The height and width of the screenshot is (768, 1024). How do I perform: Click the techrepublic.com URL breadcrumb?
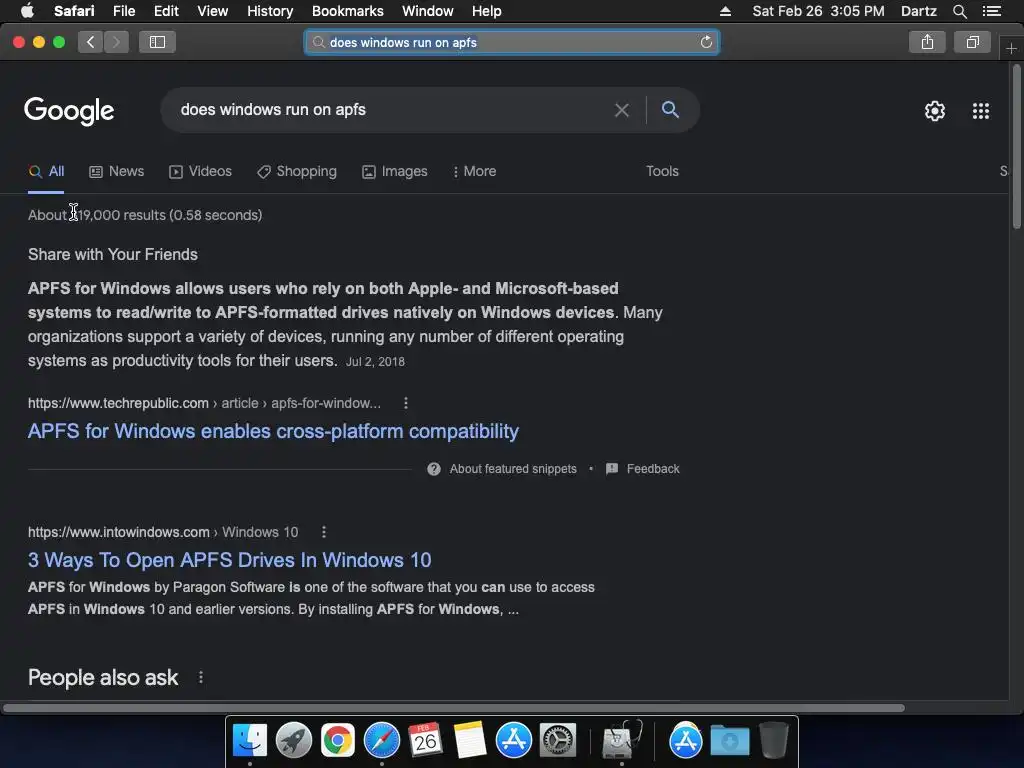[204, 403]
